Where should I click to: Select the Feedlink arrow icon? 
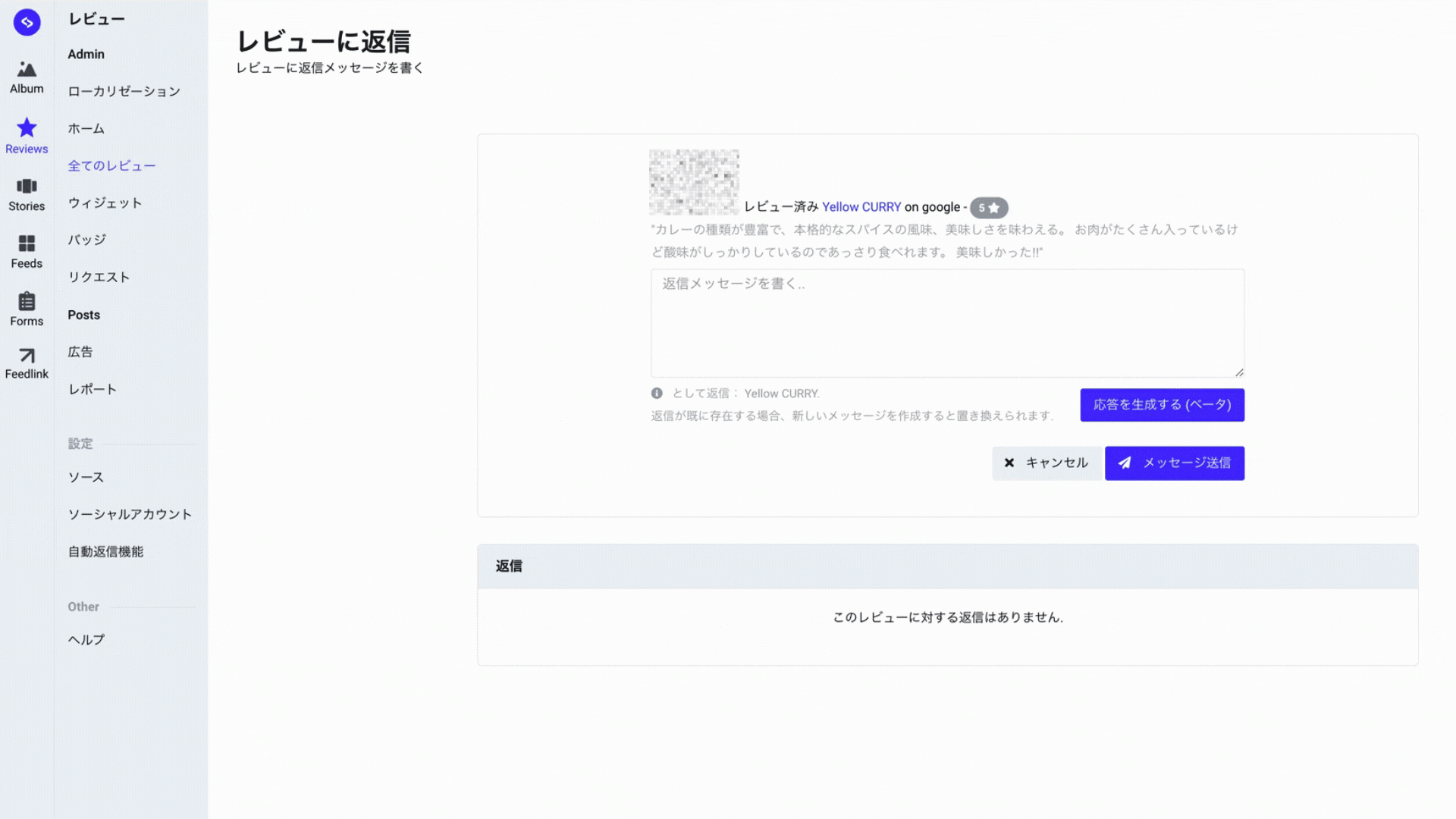pos(27,356)
